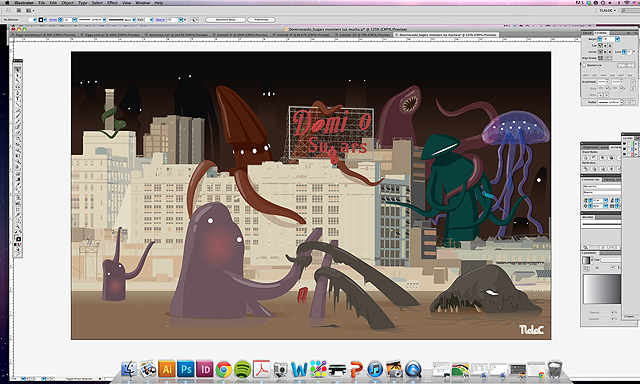Toggle visibility of the green-coded layer

pyautogui.click(x=624, y=144)
